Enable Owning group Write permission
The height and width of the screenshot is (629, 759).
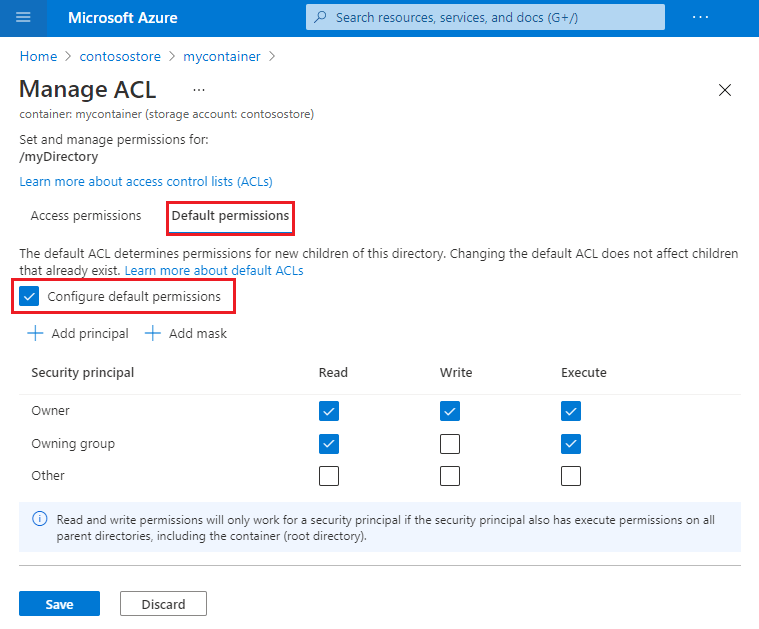[x=450, y=444]
